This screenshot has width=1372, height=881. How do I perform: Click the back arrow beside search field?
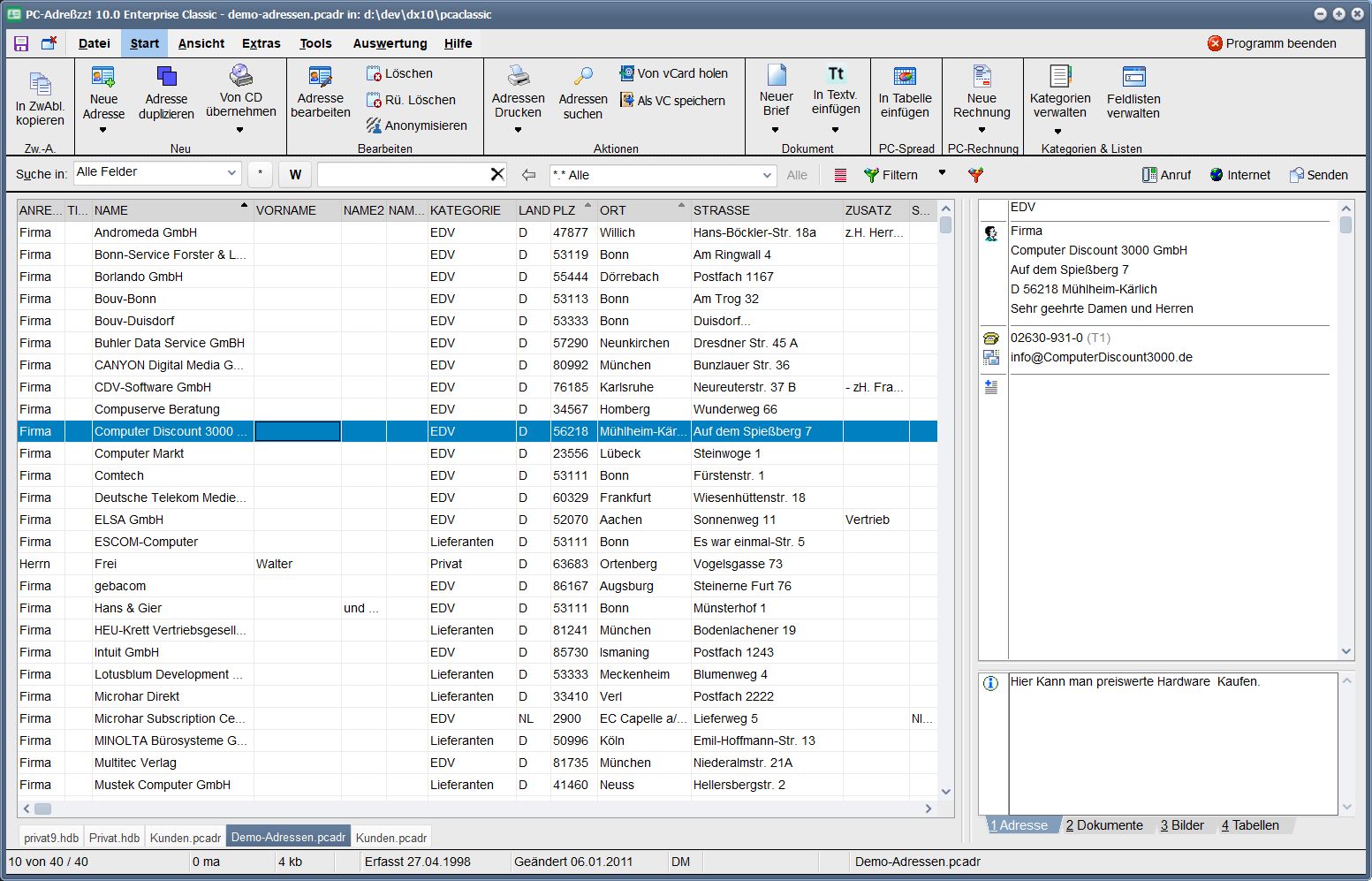pyautogui.click(x=528, y=175)
